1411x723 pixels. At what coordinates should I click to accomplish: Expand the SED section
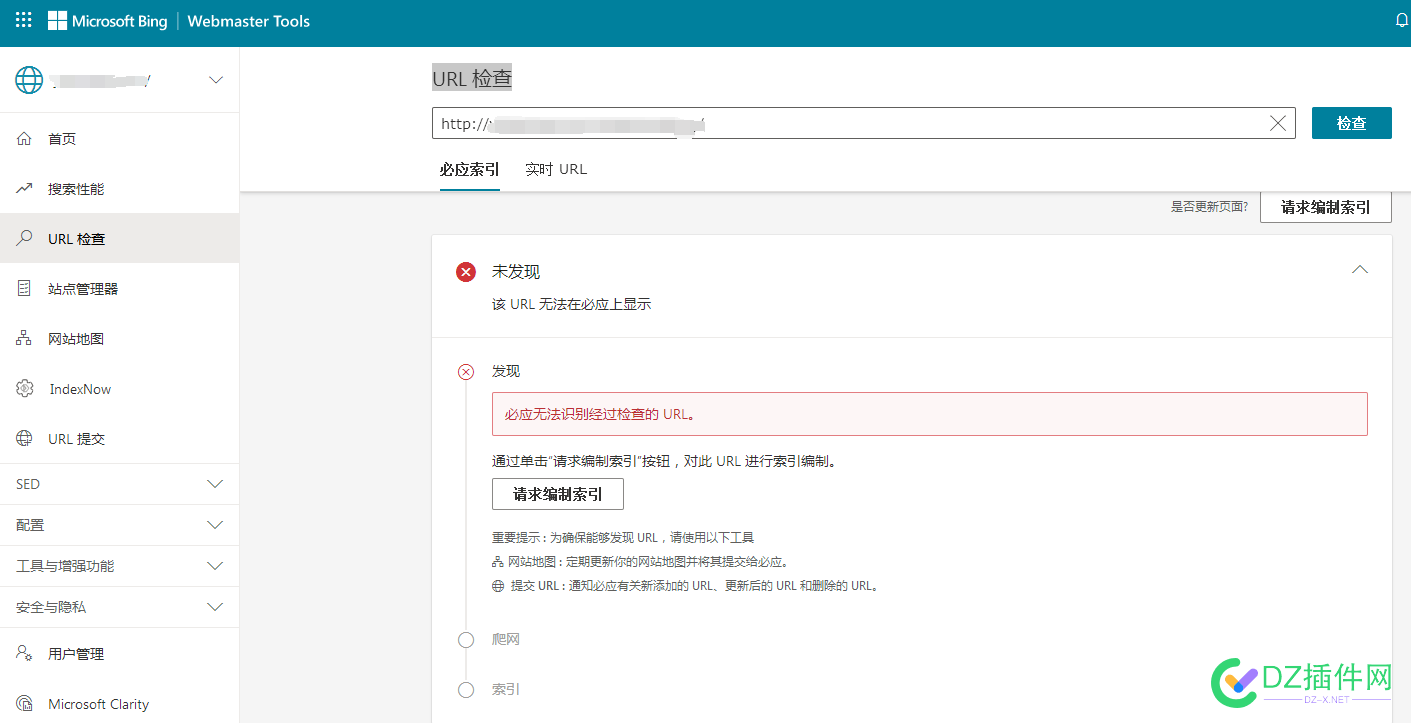point(215,484)
